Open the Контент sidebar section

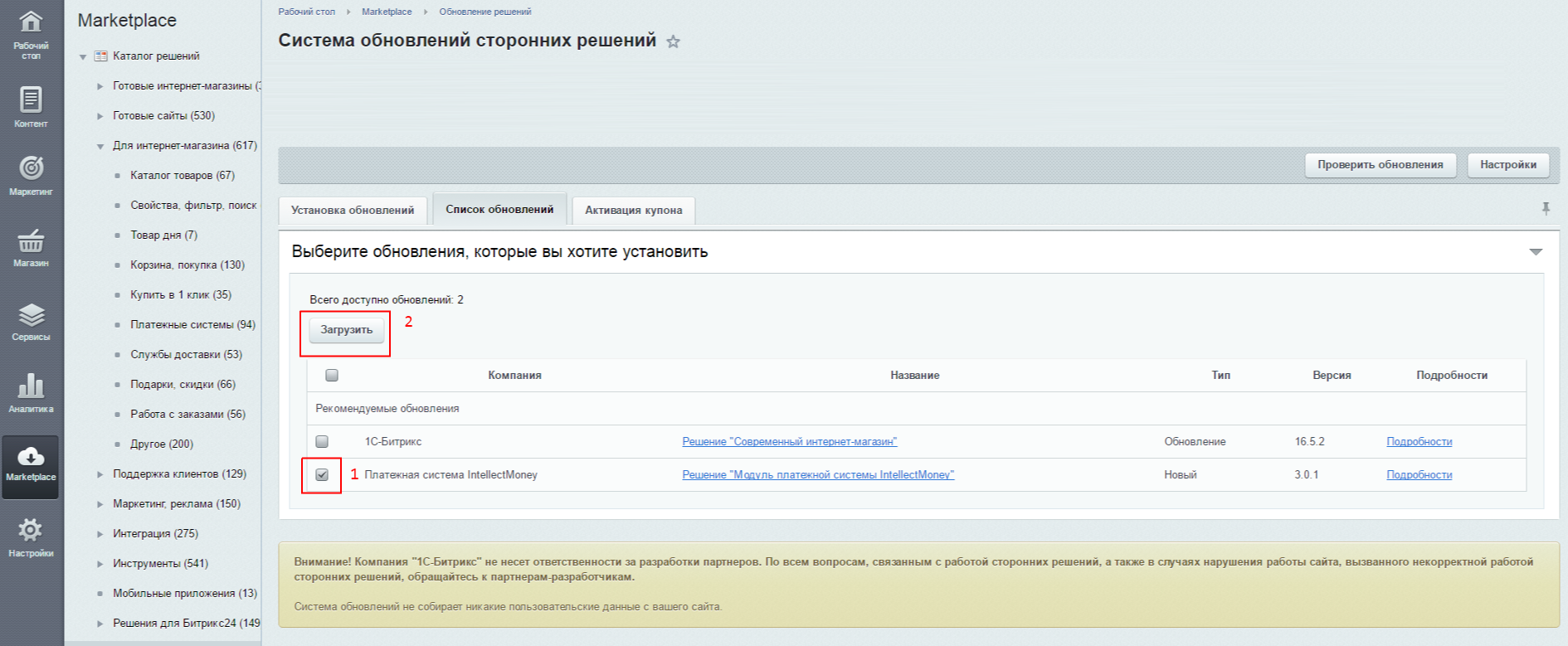[31, 108]
